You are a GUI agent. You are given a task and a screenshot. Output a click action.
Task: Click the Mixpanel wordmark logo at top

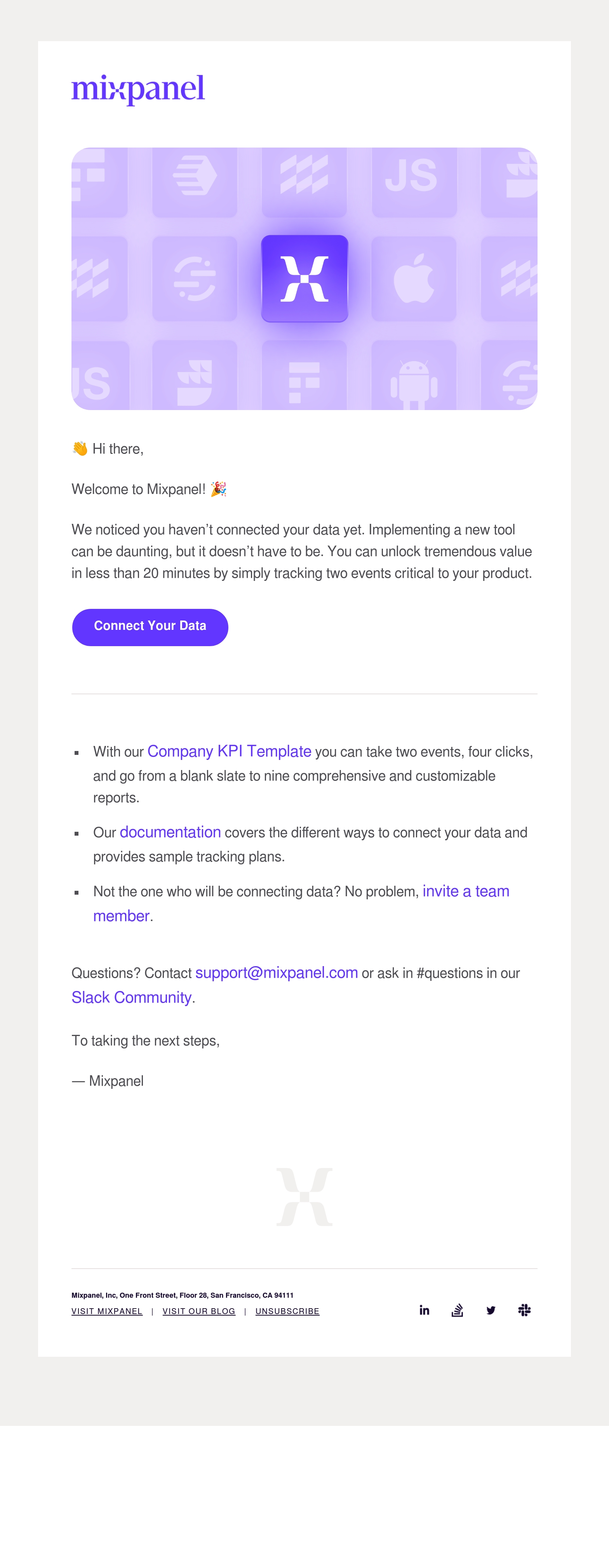click(x=138, y=89)
